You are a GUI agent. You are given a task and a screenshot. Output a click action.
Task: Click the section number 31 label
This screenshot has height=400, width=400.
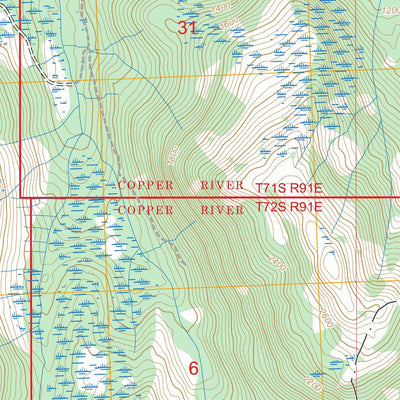pos(188,28)
